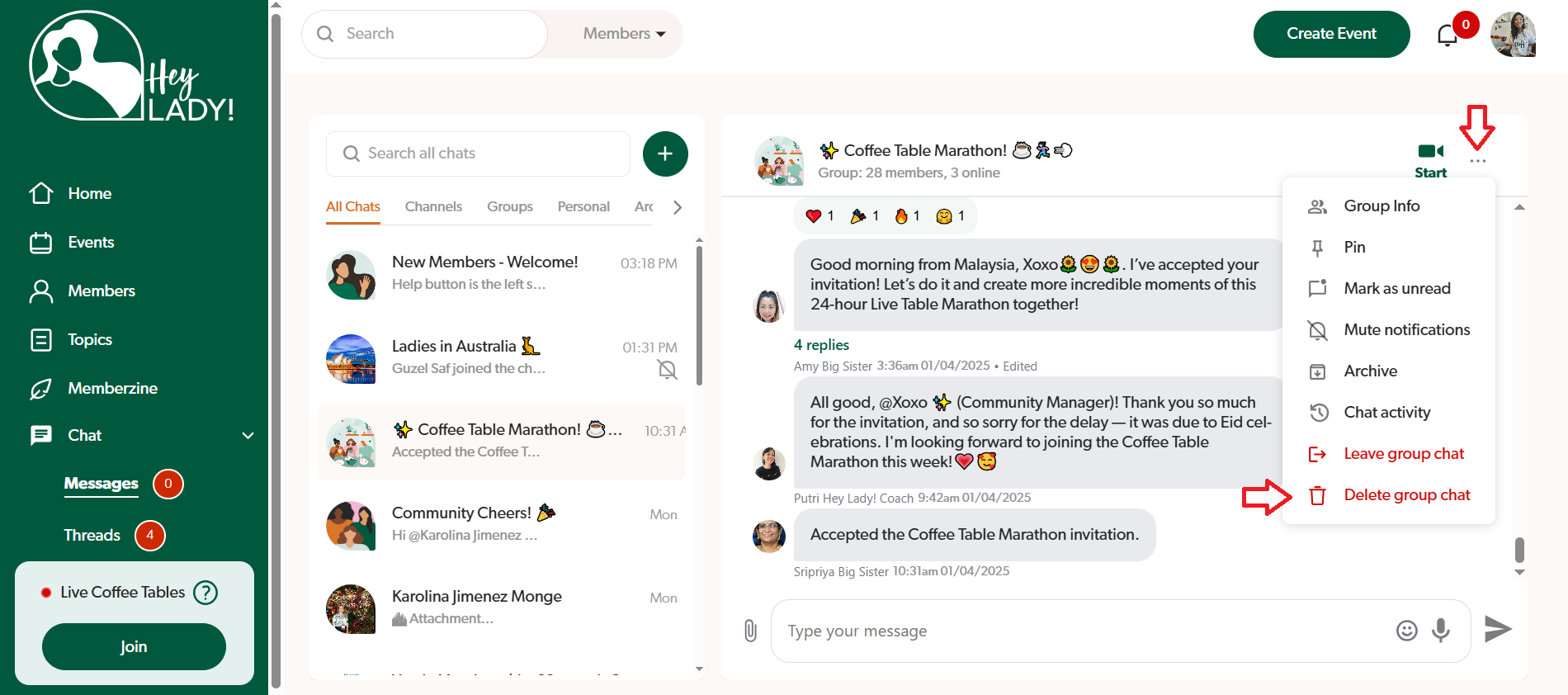Go to Topics page
The image size is (1568, 695).
point(90,339)
